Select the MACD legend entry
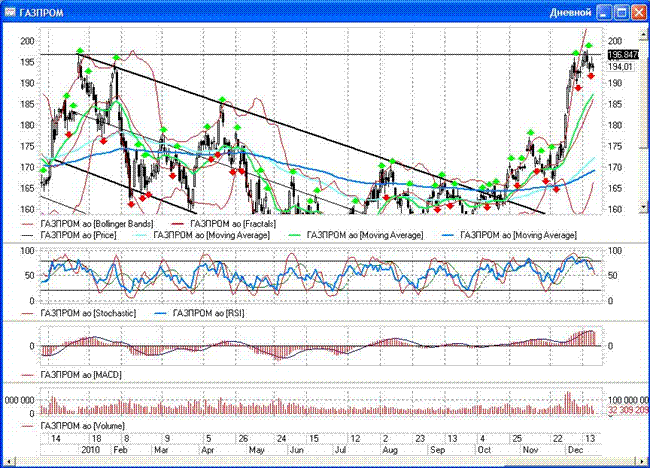The height and width of the screenshot is (468, 650). pyautogui.click(x=72, y=375)
